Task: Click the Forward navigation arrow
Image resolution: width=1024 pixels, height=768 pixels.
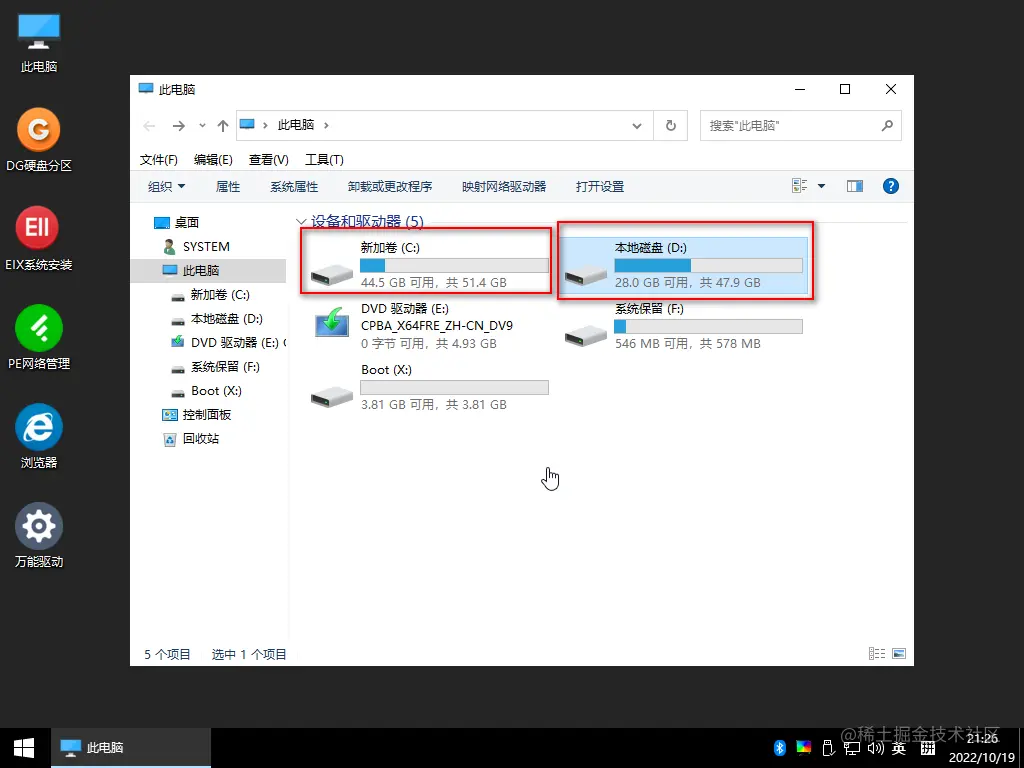Action: pos(178,126)
